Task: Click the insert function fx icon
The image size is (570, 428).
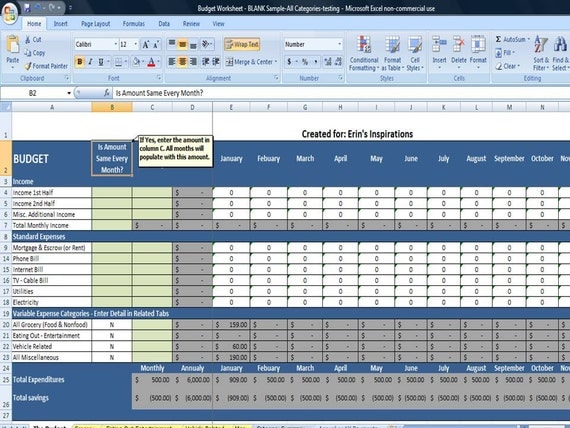Action: tap(107, 93)
